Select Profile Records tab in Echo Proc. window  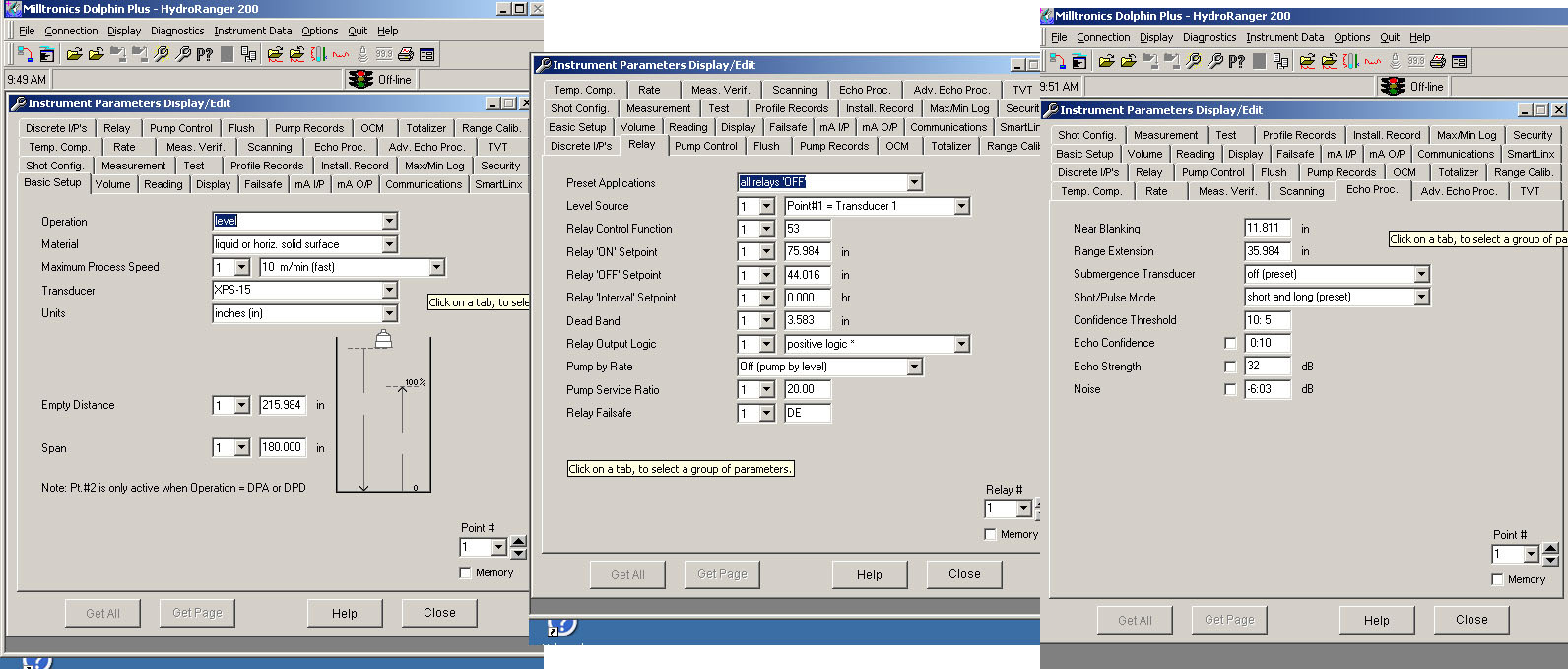pyautogui.click(x=1299, y=135)
